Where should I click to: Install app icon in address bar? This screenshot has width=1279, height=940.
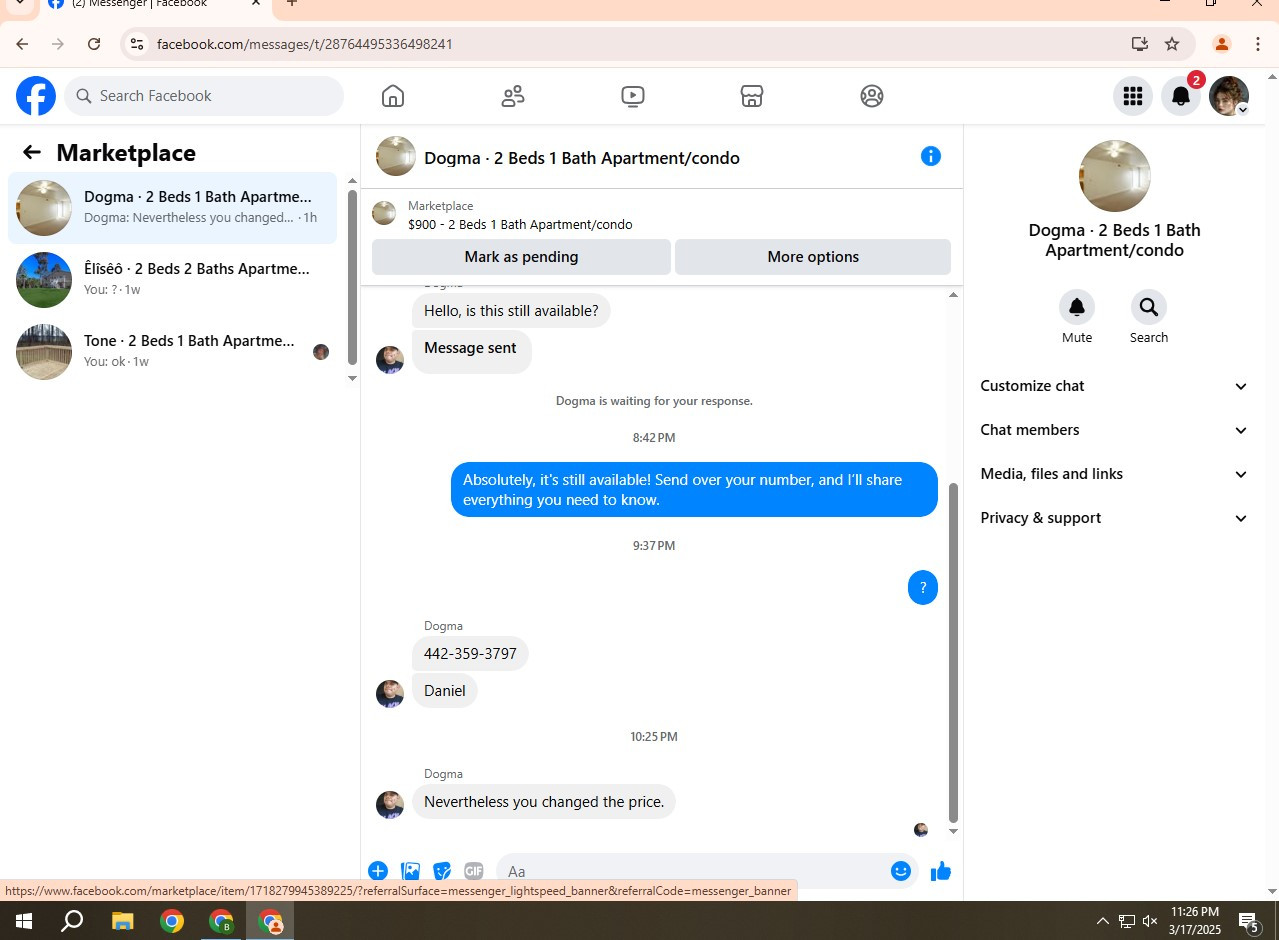click(1139, 44)
